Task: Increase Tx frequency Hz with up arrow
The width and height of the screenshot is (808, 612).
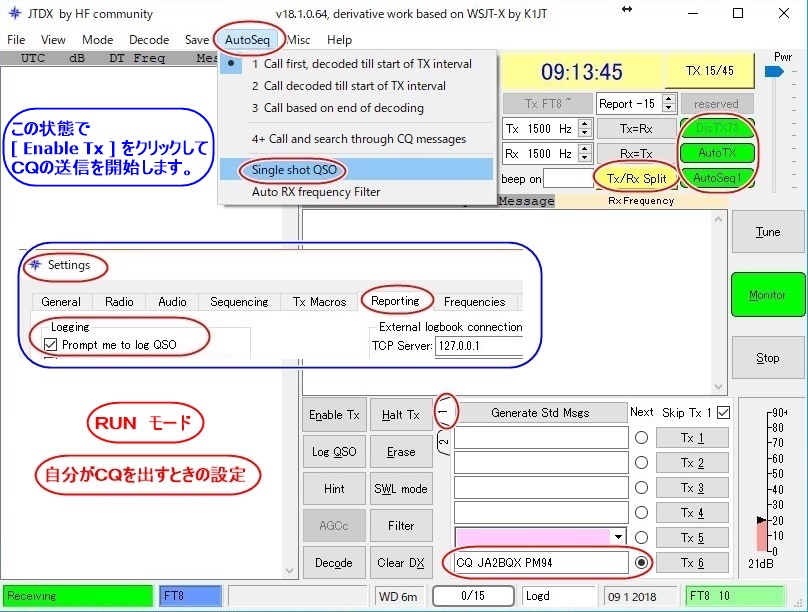Action: [x=584, y=124]
